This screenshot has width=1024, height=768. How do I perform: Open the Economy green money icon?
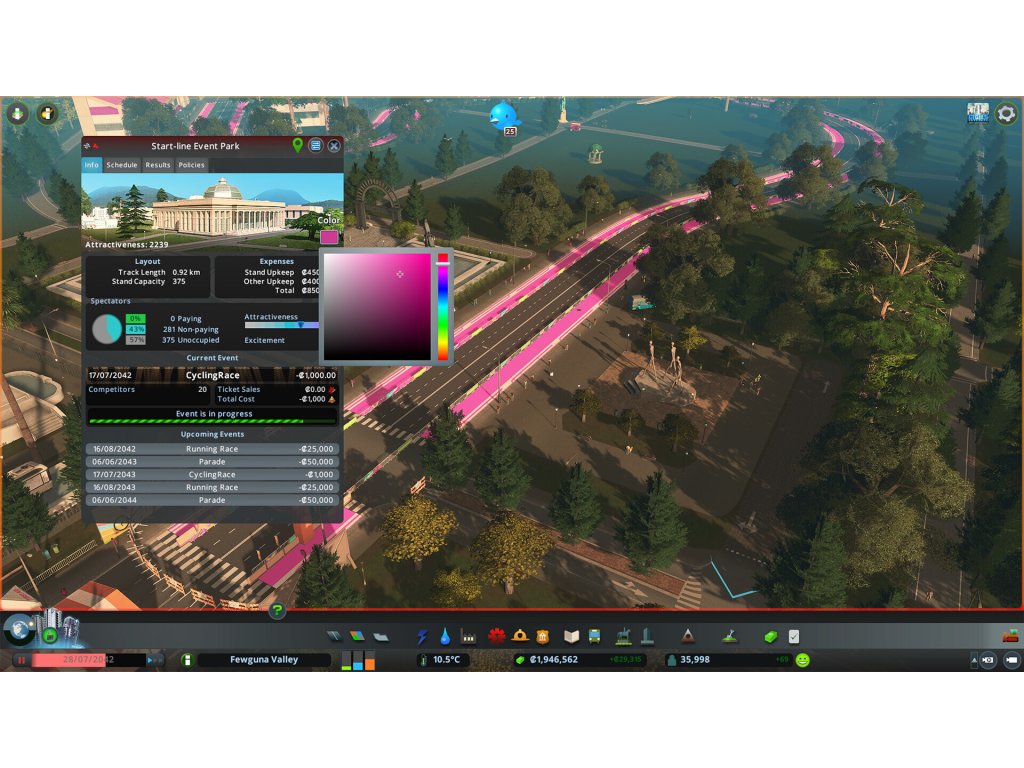[771, 636]
